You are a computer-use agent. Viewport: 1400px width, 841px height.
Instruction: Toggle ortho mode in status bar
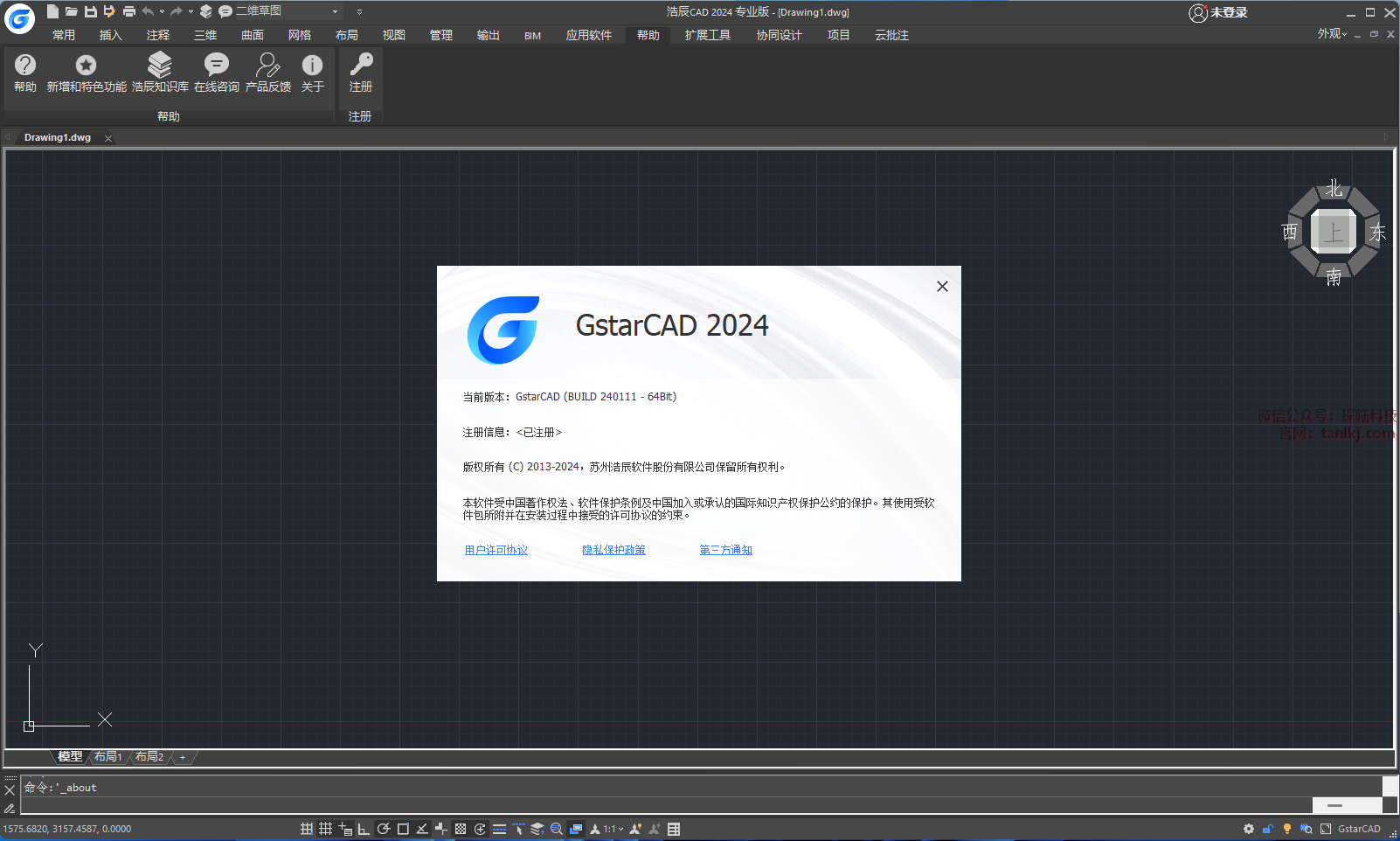(x=364, y=829)
